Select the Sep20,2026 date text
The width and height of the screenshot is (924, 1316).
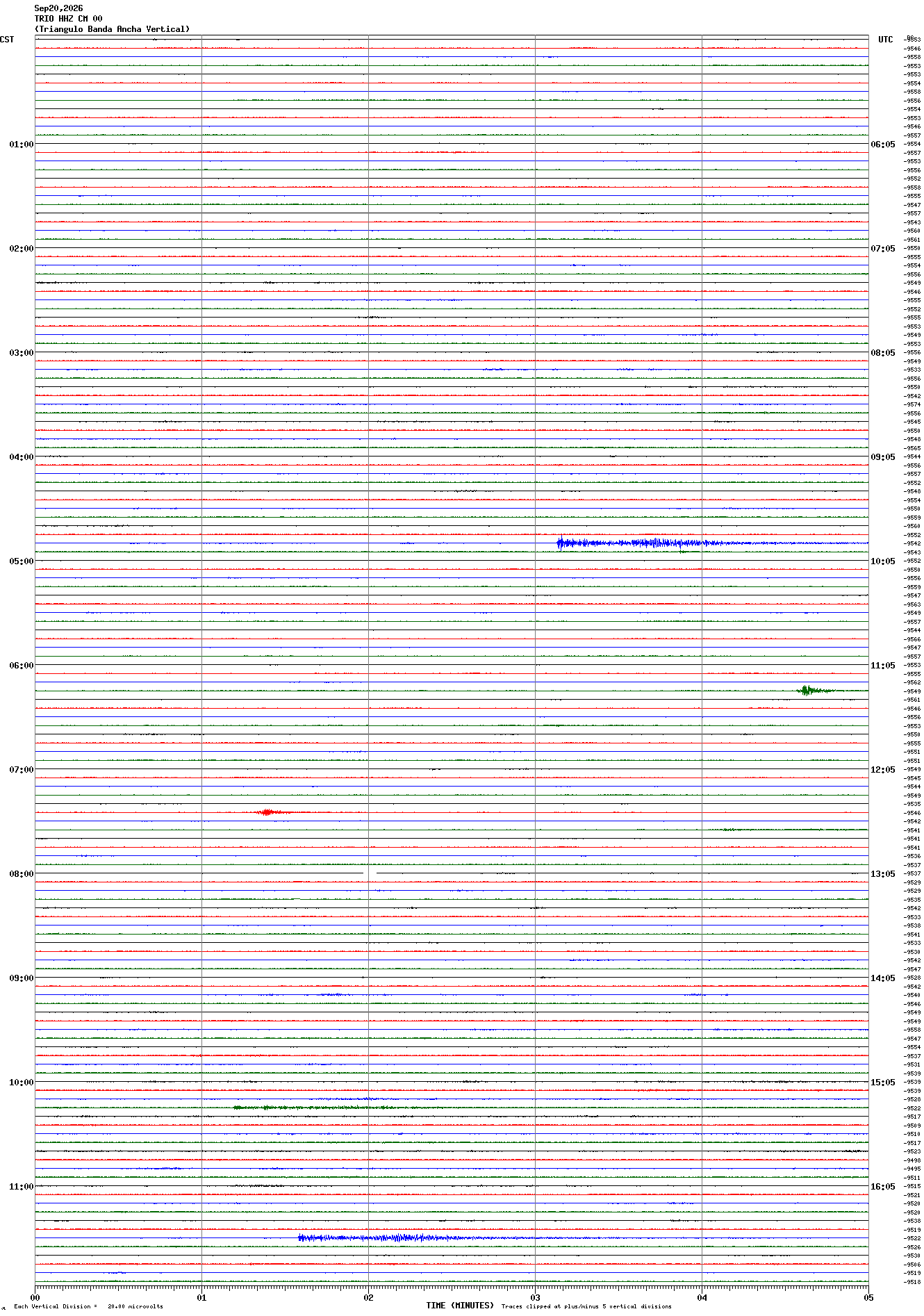[x=58, y=8]
